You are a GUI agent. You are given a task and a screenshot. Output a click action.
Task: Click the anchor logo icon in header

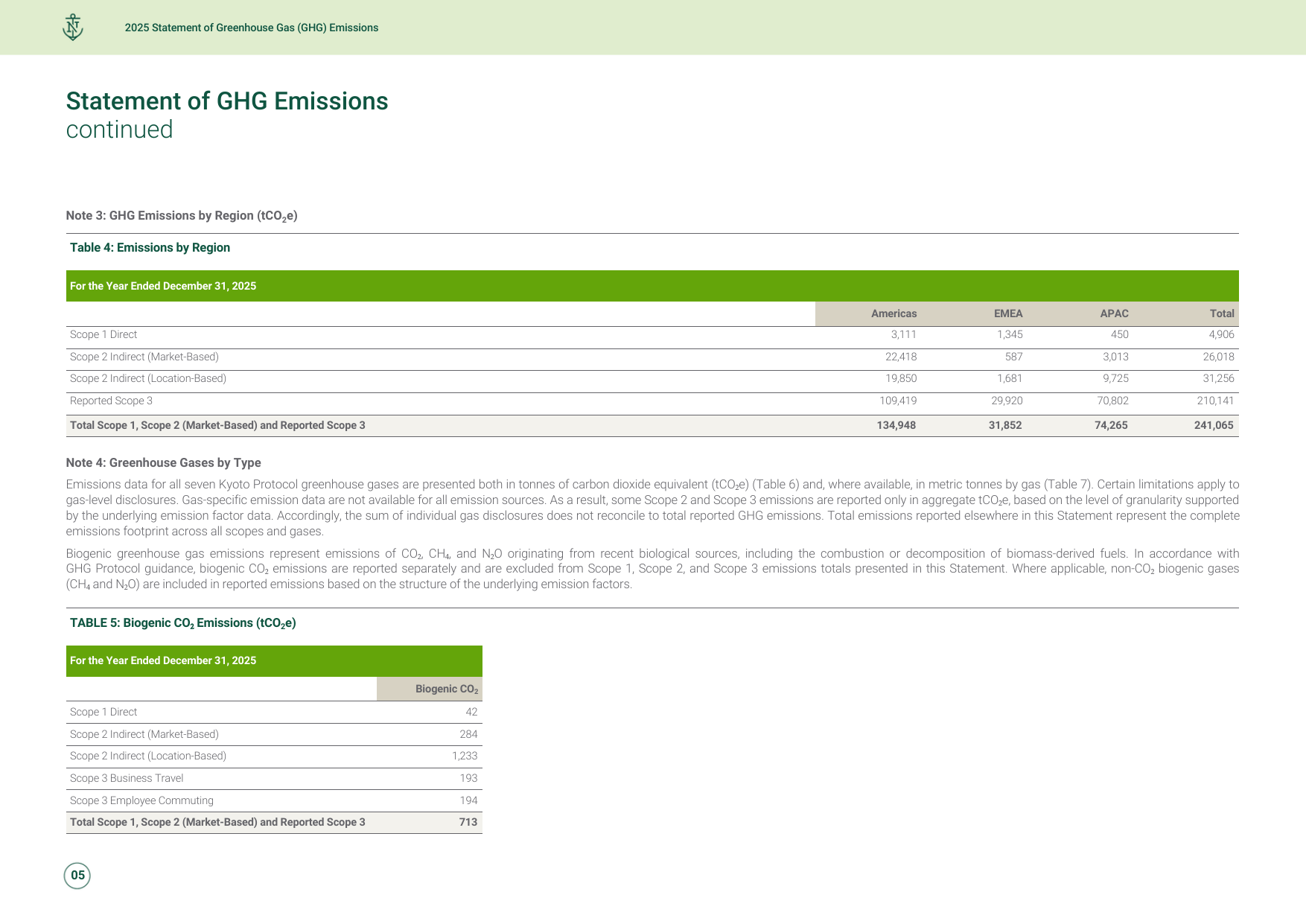(73, 27)
